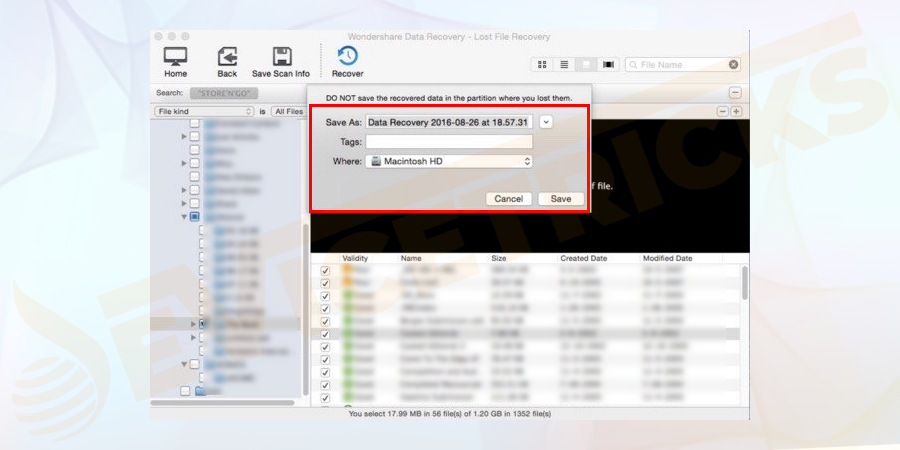The width and height of the screenshot is (900, 450).
Task: Go to the Home screen icon
Action: point(175,57)
